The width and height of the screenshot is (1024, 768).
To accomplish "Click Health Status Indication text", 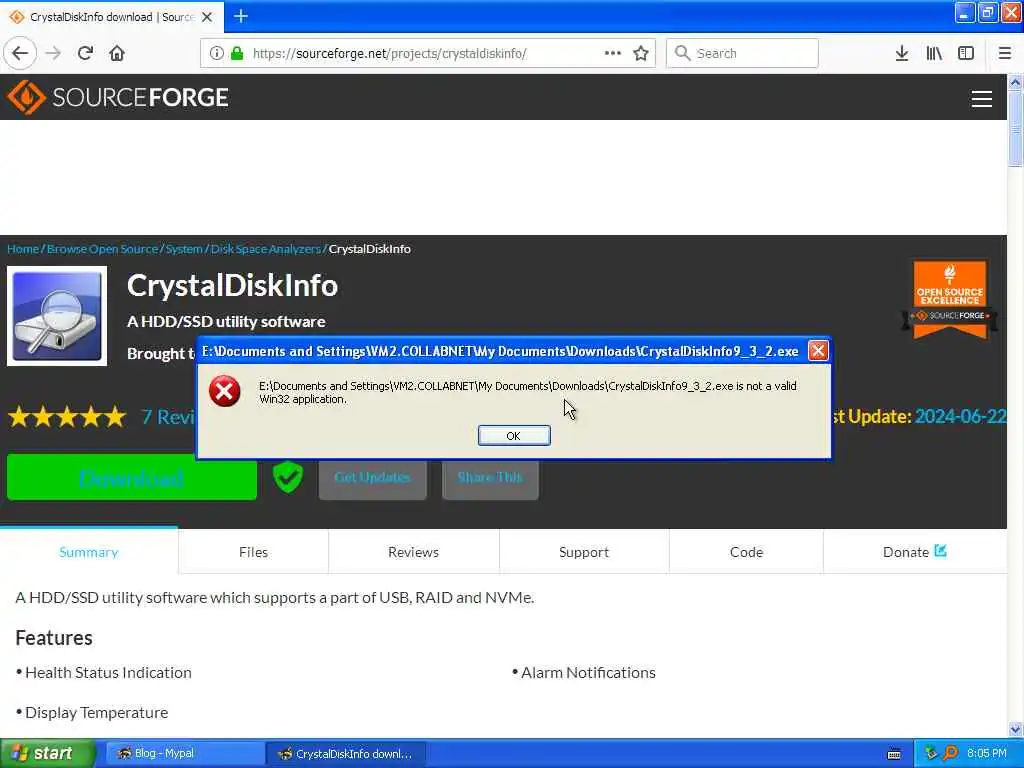I will (108, 673).
